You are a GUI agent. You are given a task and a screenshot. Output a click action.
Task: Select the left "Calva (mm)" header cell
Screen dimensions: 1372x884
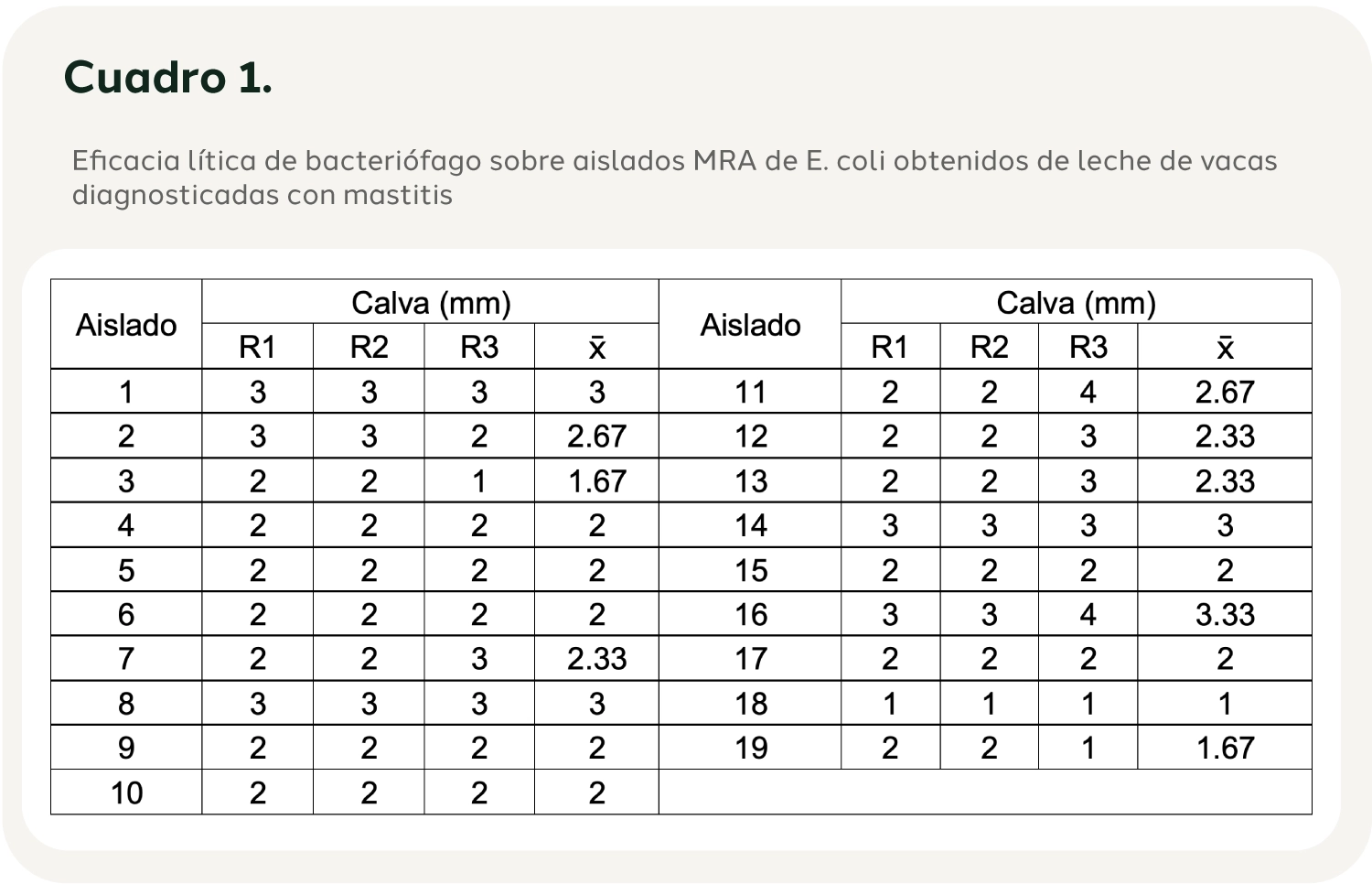pyautogui.click(x=431, y=303)
